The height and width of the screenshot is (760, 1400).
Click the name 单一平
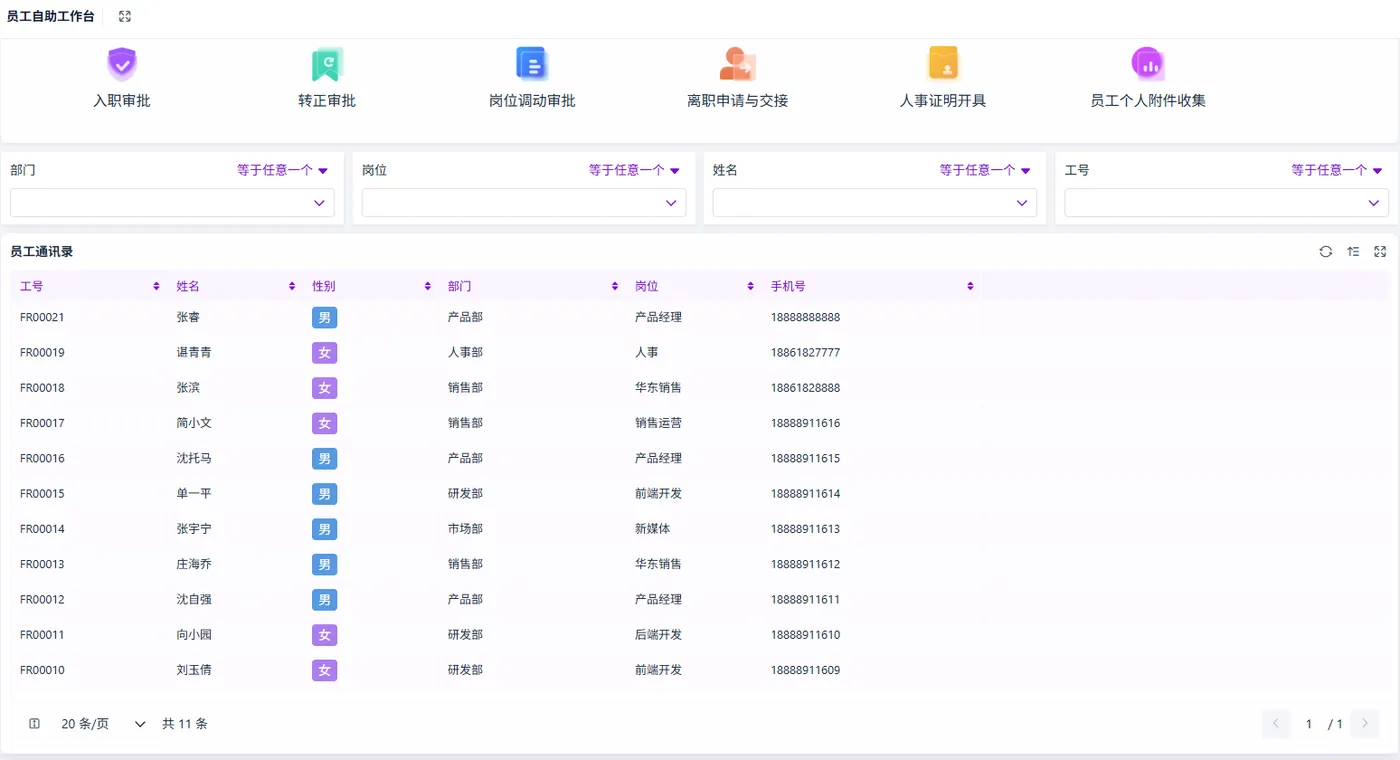click(x=194, y=494)
